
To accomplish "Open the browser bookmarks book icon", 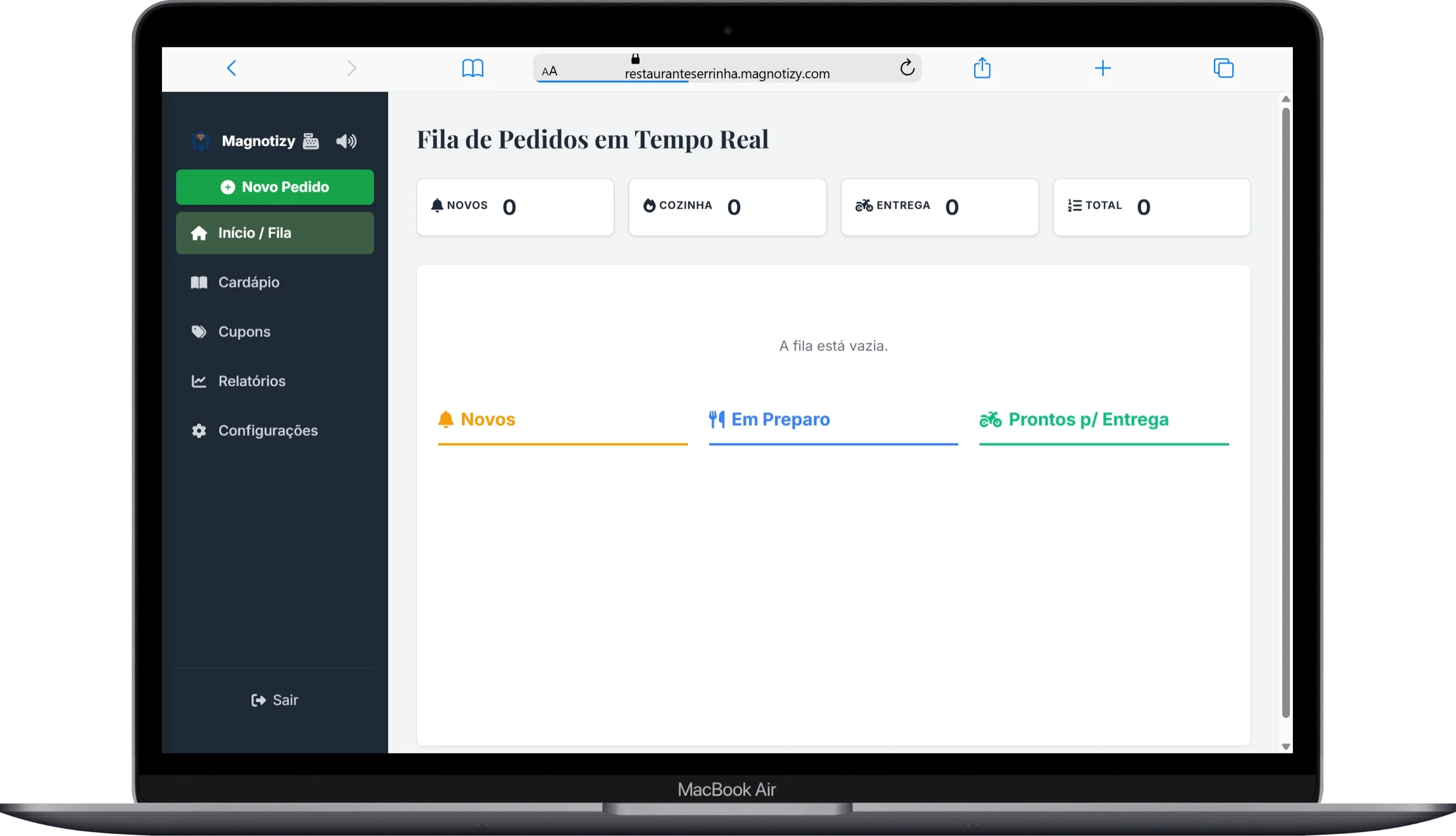I will click(472, 68).
